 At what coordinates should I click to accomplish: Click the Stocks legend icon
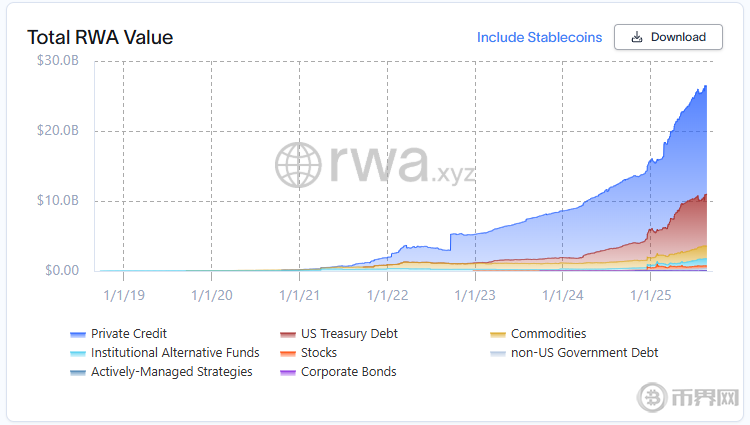pyautogui.click(x=288, y=353)
